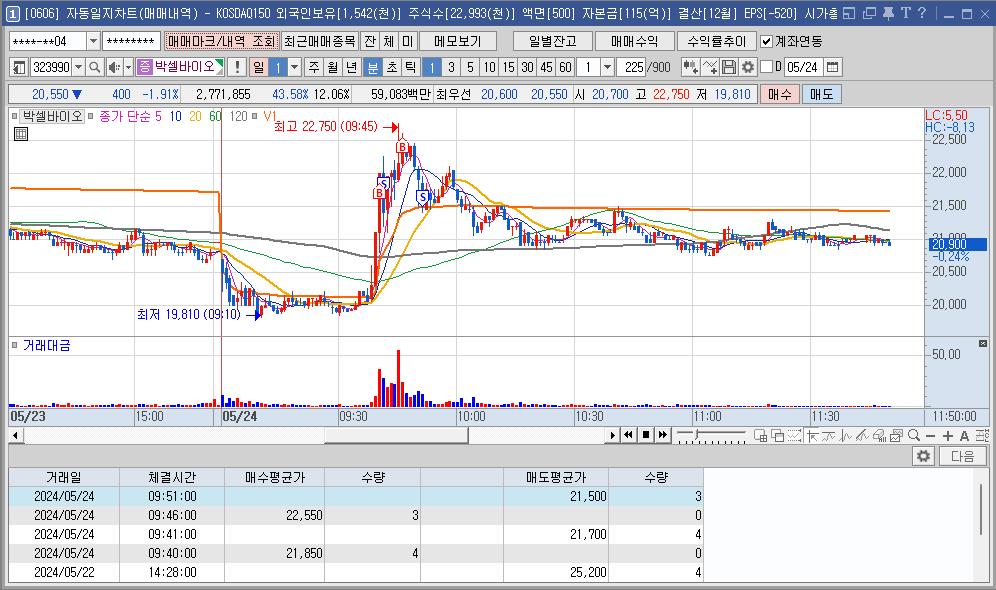The width and height of the screenshot is (996, 590).
Task: Click the chart zoom slider handle
Action: [697, 434]
